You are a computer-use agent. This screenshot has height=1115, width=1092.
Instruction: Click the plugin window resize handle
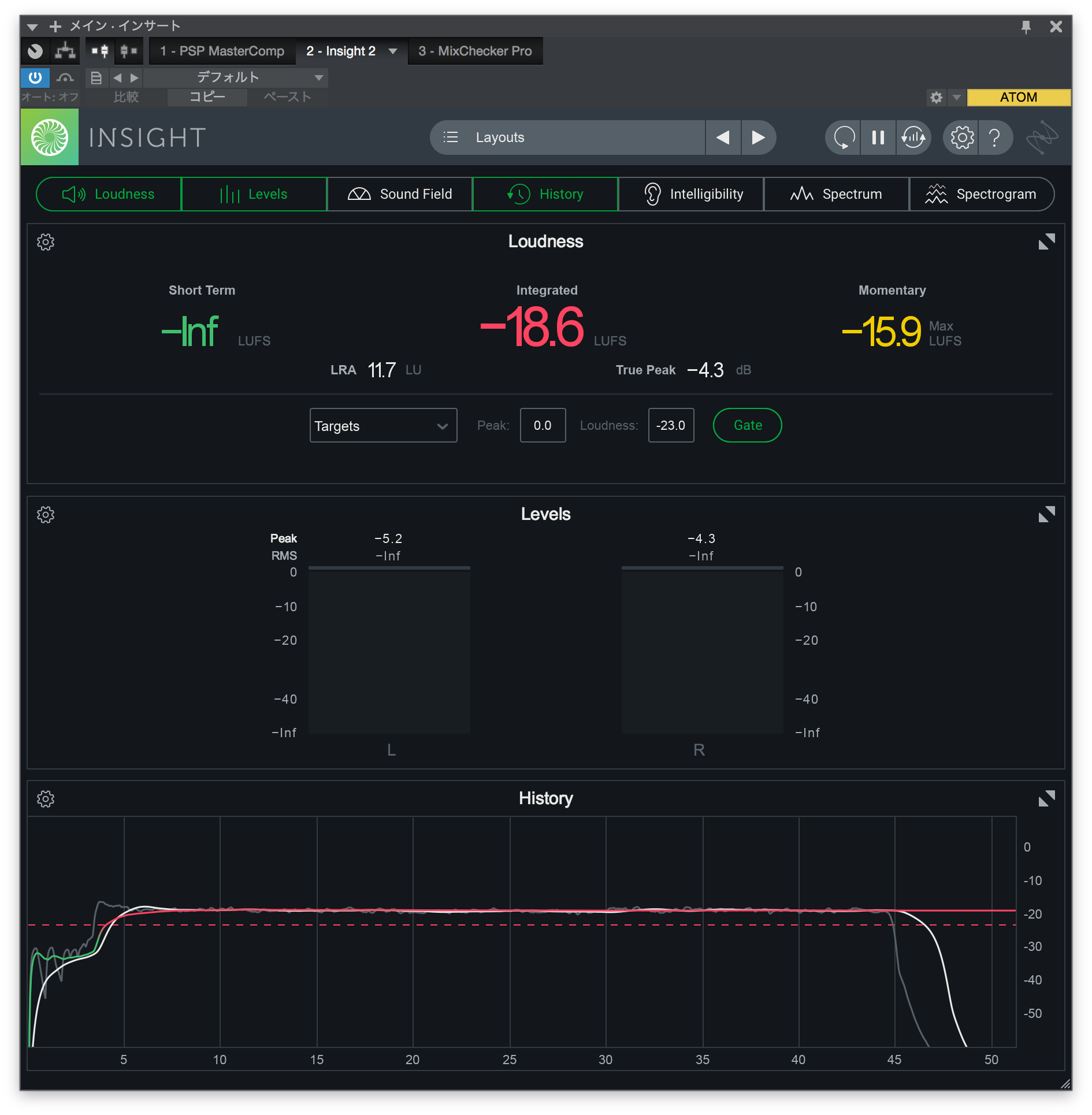[x=1065, y=1084]
